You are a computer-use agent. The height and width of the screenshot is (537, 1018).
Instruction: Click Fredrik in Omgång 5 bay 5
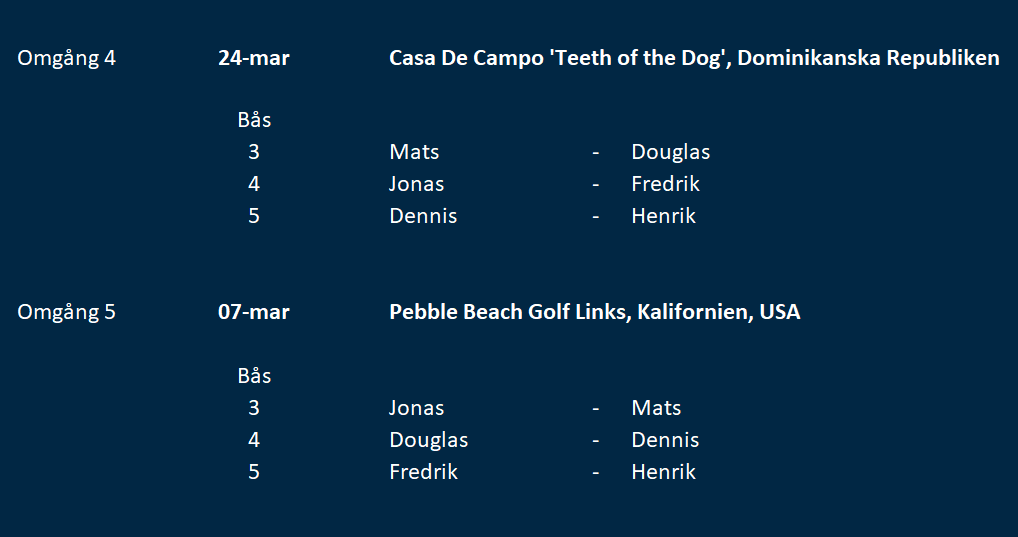click(x=423, y=471)
